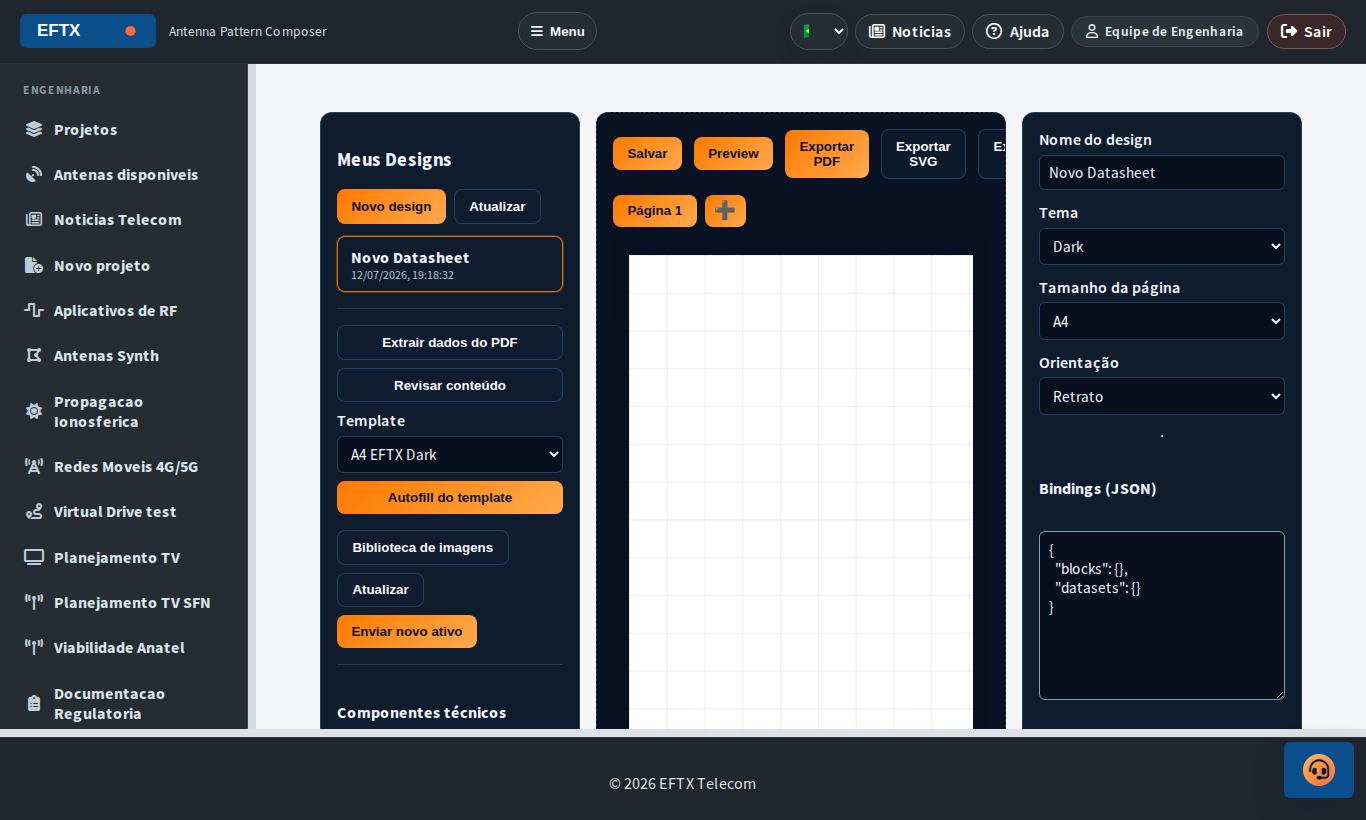Viewport: 1366px width, 820px height.
Task: Click the newspaper icon in top Noticias button
Action: 877,31
